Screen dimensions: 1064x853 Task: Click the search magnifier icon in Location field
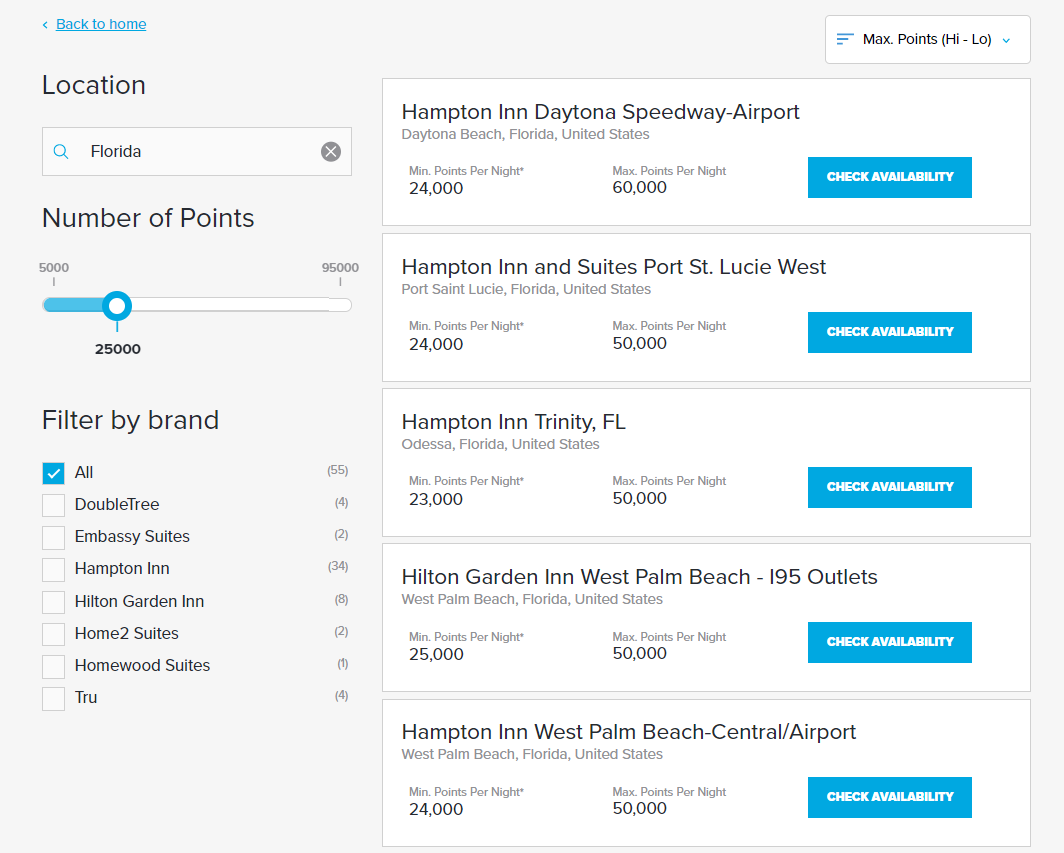[x=60, y=151]
